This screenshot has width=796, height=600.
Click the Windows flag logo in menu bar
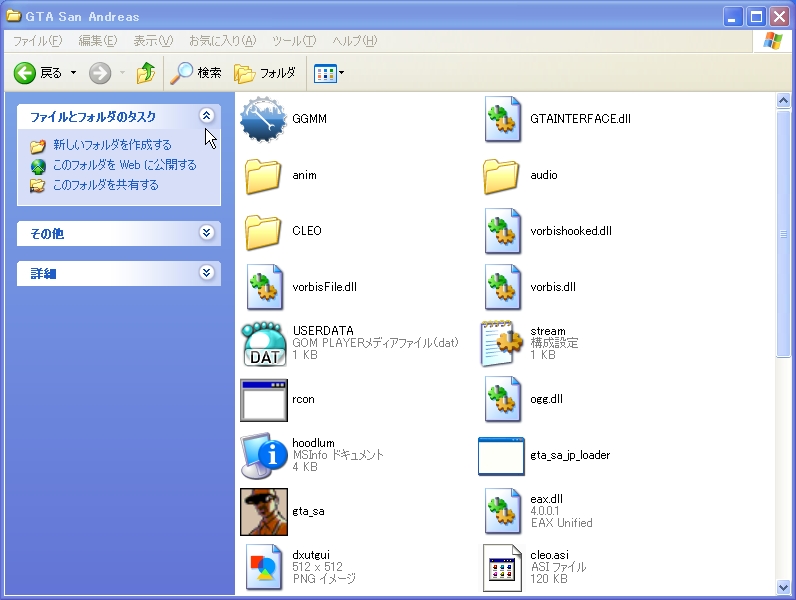772,41
